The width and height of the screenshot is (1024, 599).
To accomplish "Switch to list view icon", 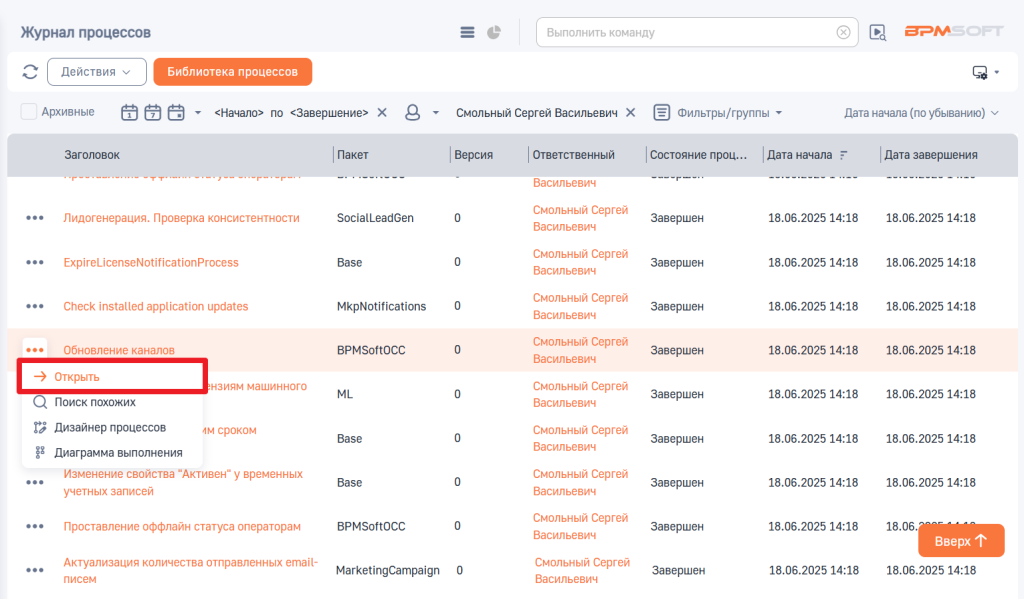I will coord(467,32).
